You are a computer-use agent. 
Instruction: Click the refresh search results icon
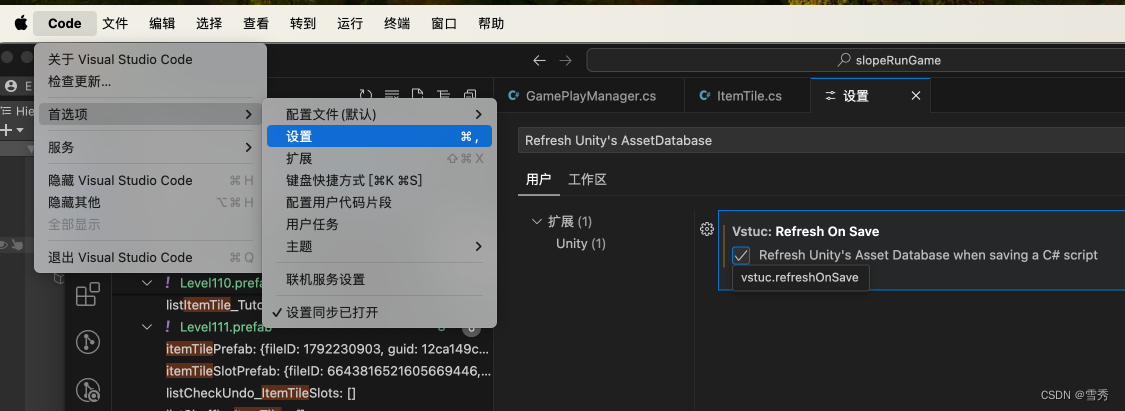coord(366,95)
